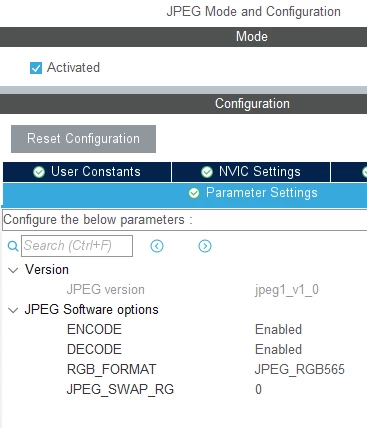Image resolution: width=367 pixels, height=428 pixels.
Task: Open the NVIC Settings tab
Action: (x=251, y=172)
